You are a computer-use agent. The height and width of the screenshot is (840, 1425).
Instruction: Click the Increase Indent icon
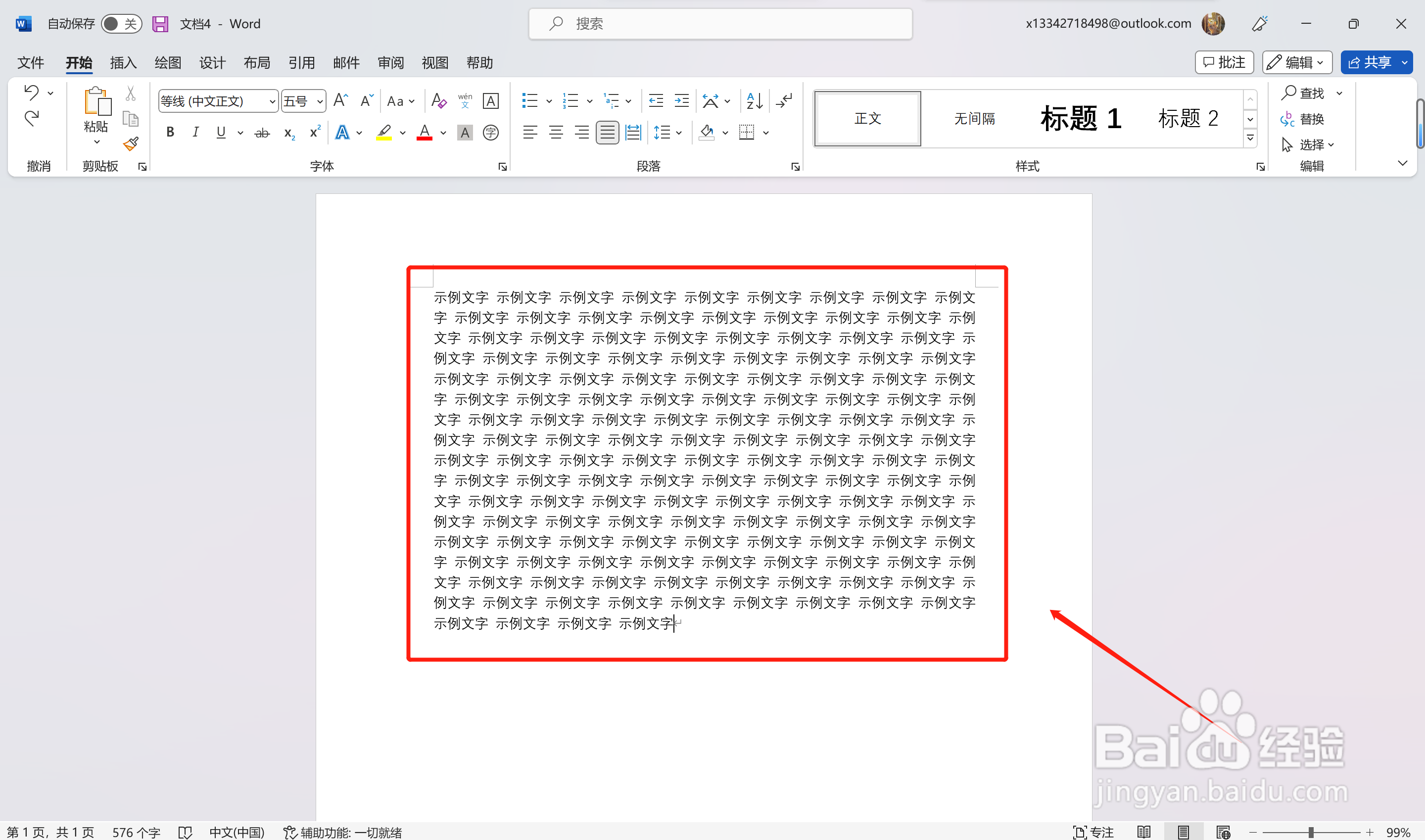681,101
